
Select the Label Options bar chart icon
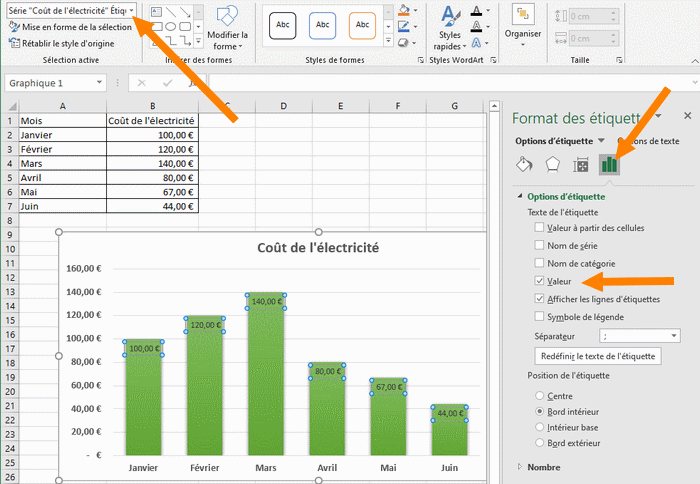609,165
